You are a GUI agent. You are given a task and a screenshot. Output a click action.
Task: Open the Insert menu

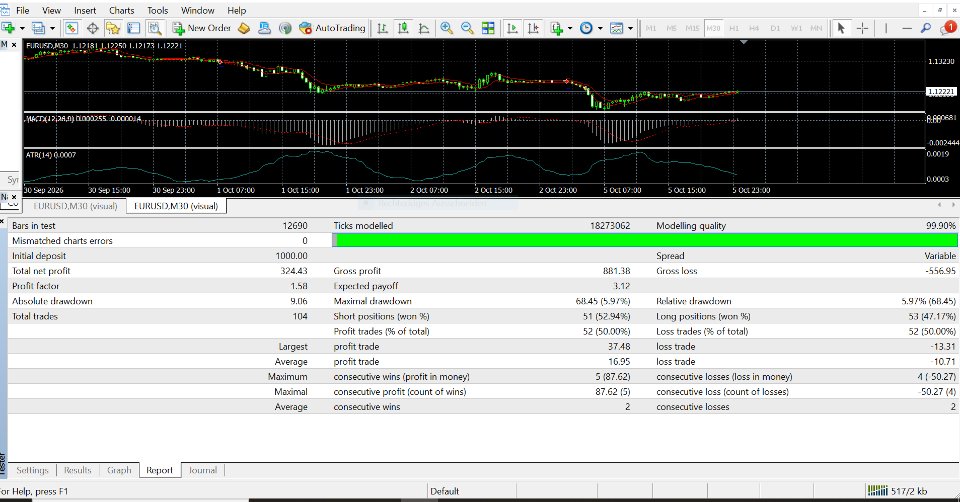pyautogui.click(x=85, y=10)
